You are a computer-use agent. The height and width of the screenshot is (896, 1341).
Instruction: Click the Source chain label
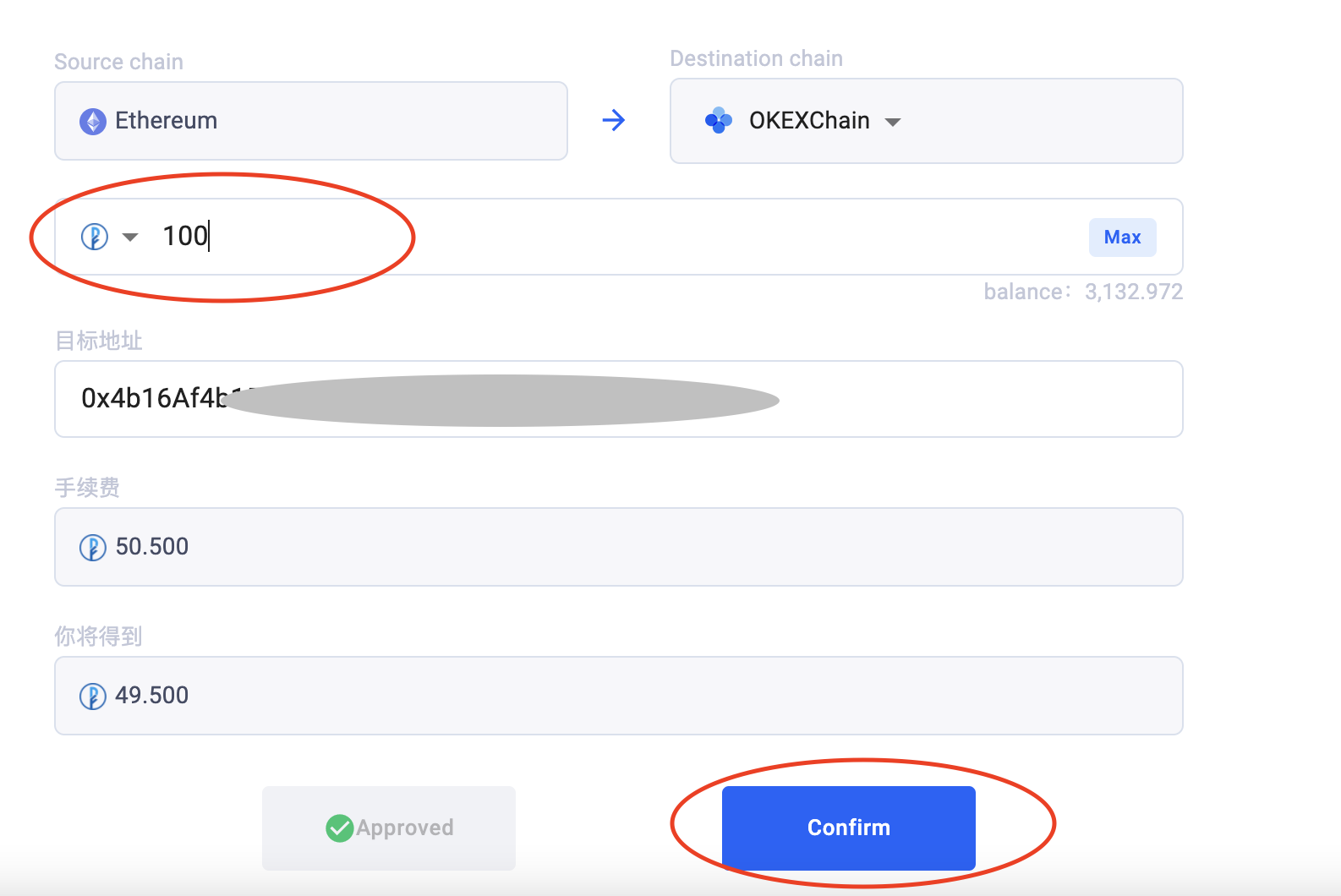click(119, 62)
